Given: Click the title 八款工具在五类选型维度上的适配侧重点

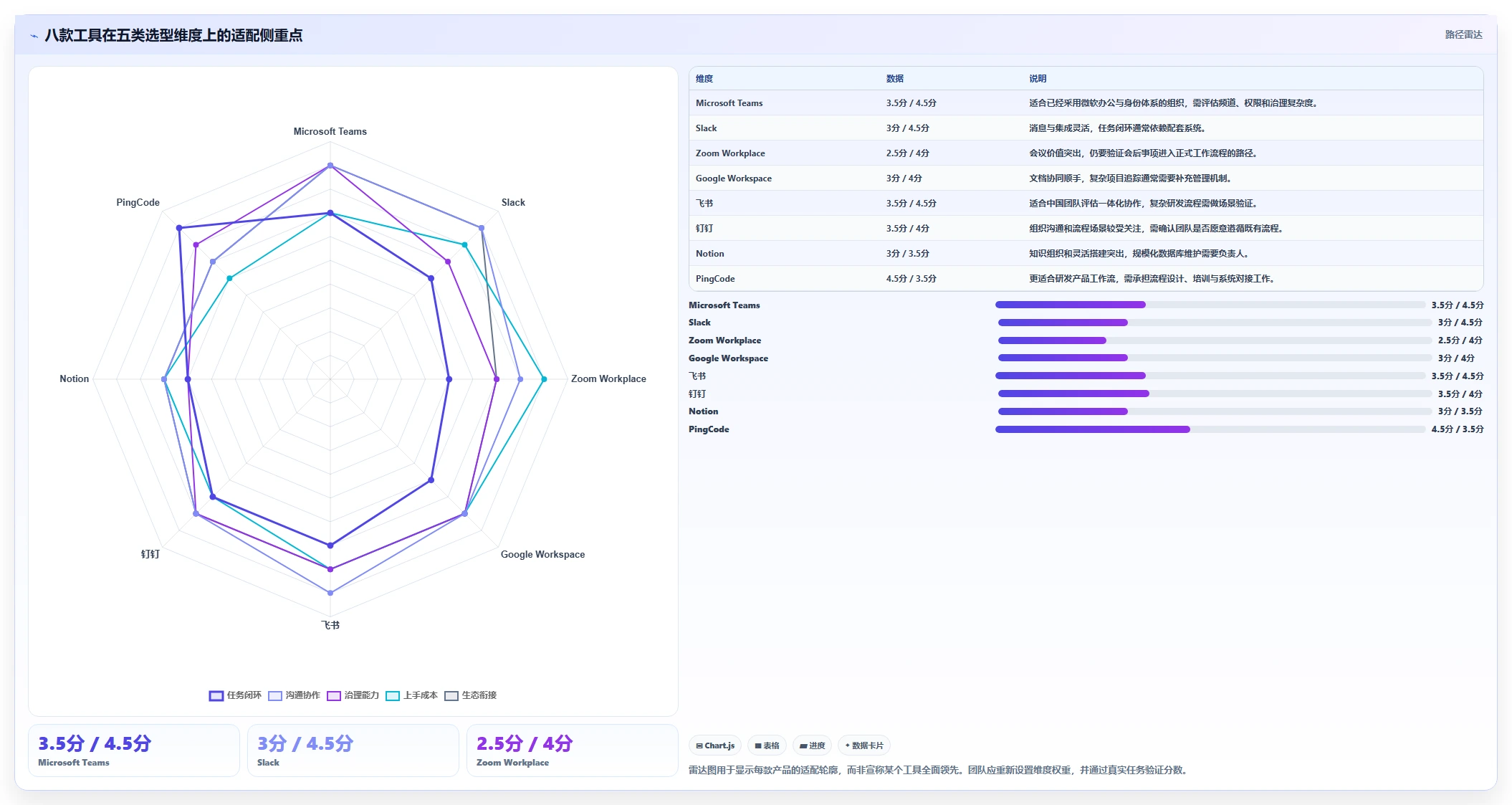Looking at the screenshot, I should 173,35.
